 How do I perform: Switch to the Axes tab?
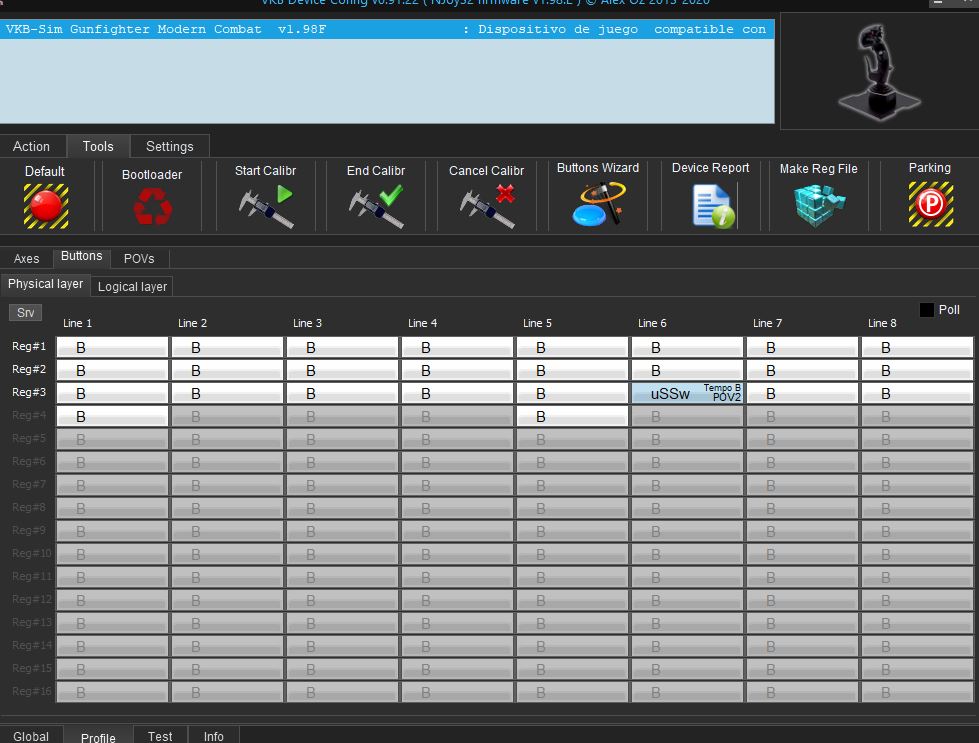(x=27, y=258)
